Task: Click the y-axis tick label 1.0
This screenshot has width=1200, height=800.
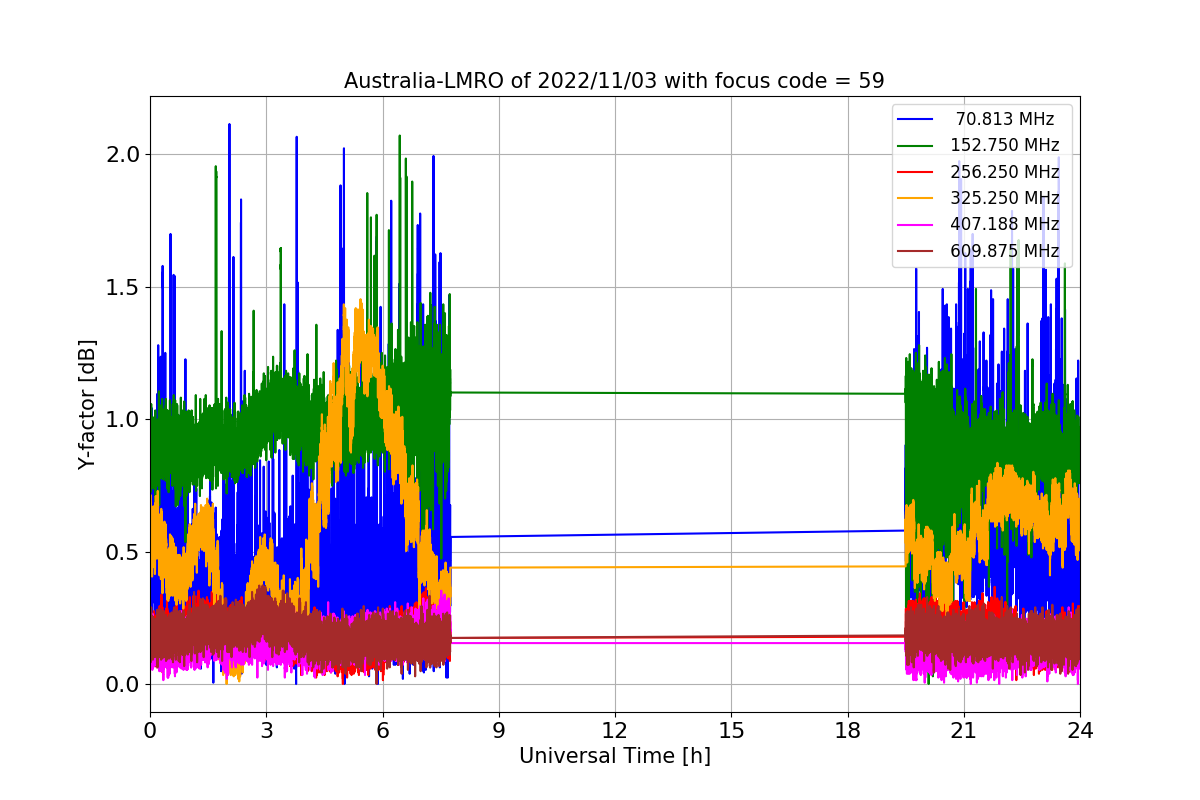Action: coord(125,420)
